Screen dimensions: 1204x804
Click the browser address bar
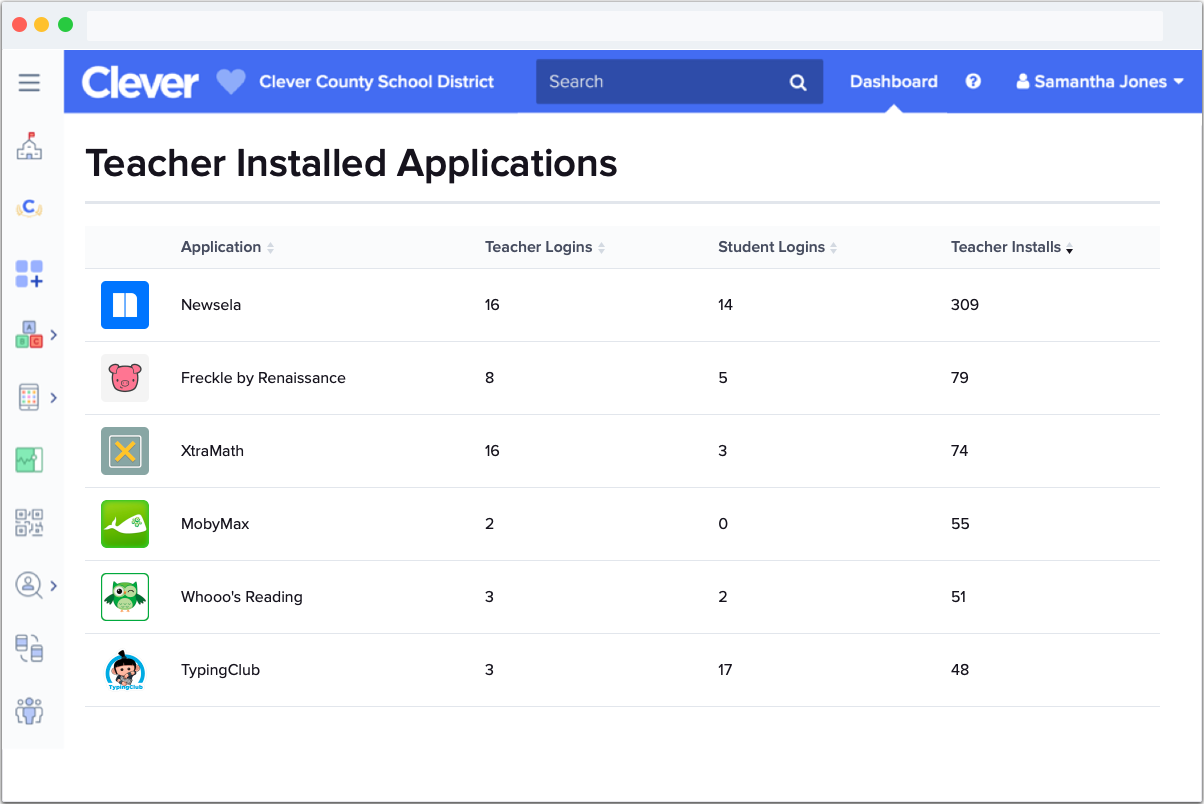click(625, 25)
